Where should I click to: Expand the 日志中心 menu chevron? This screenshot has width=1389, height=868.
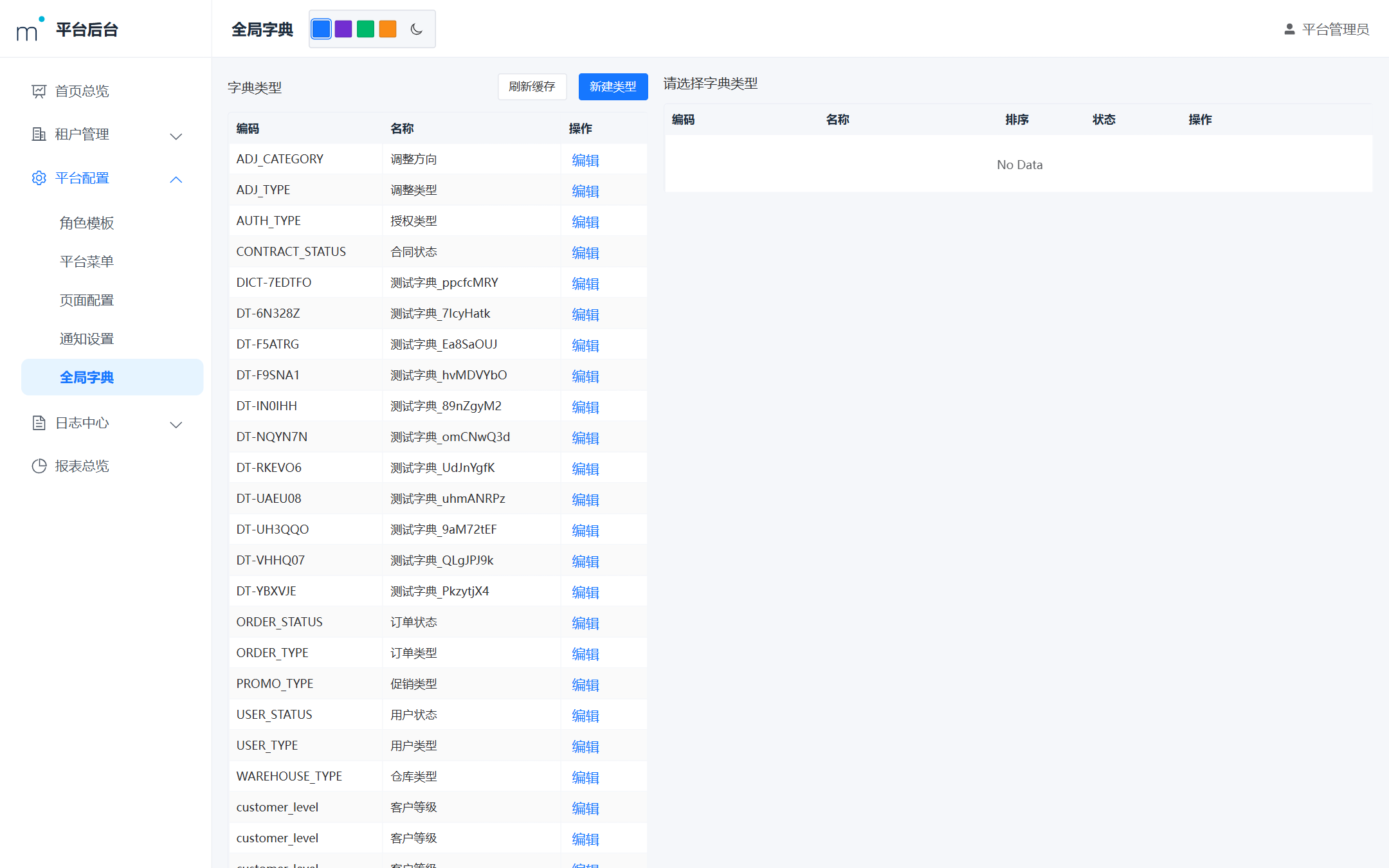176,424
